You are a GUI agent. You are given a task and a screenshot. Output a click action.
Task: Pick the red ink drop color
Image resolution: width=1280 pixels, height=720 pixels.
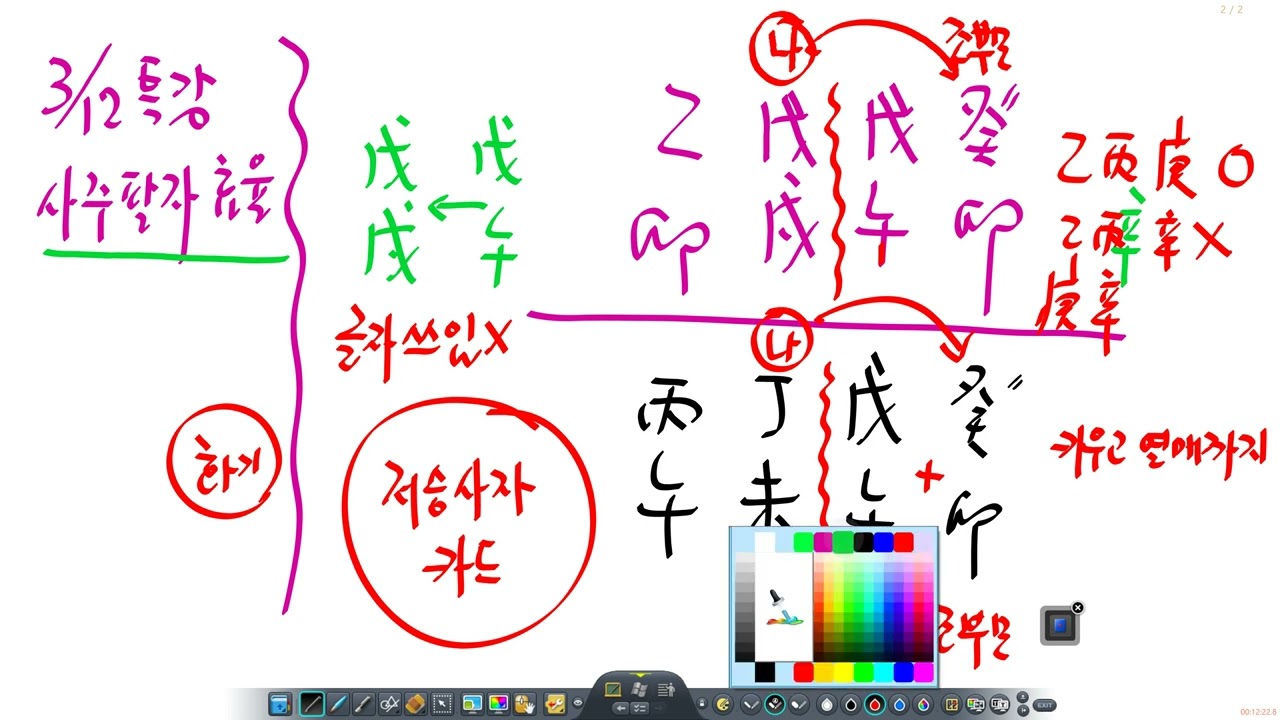(874, 704)
